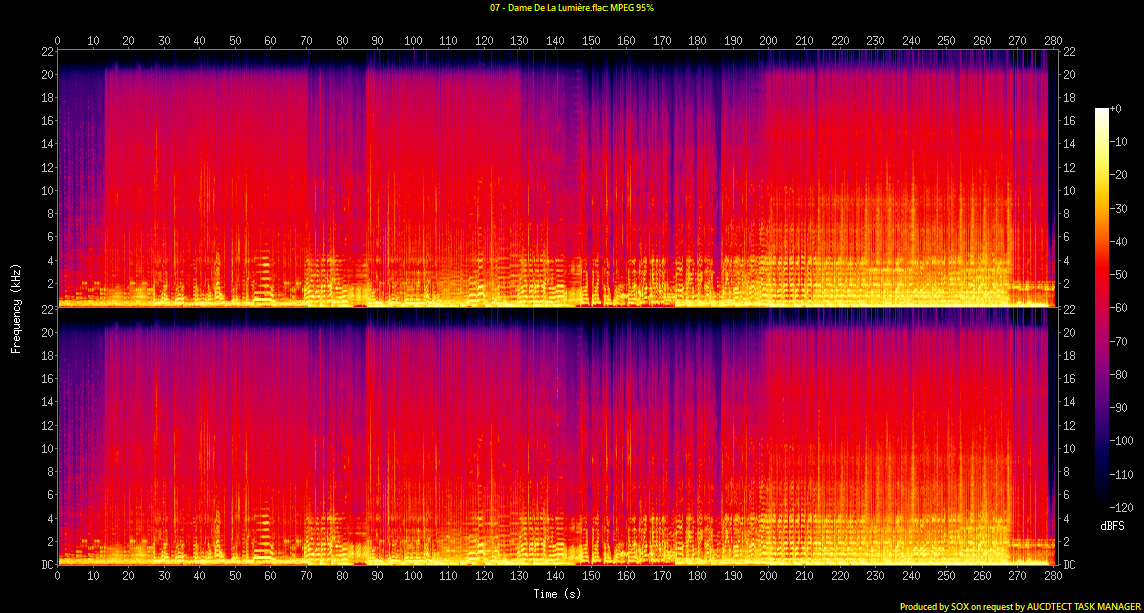The image size is (1144, 613).
Task: Click the 0 tick on bottom time axis
Action: (x=58, y=577)
